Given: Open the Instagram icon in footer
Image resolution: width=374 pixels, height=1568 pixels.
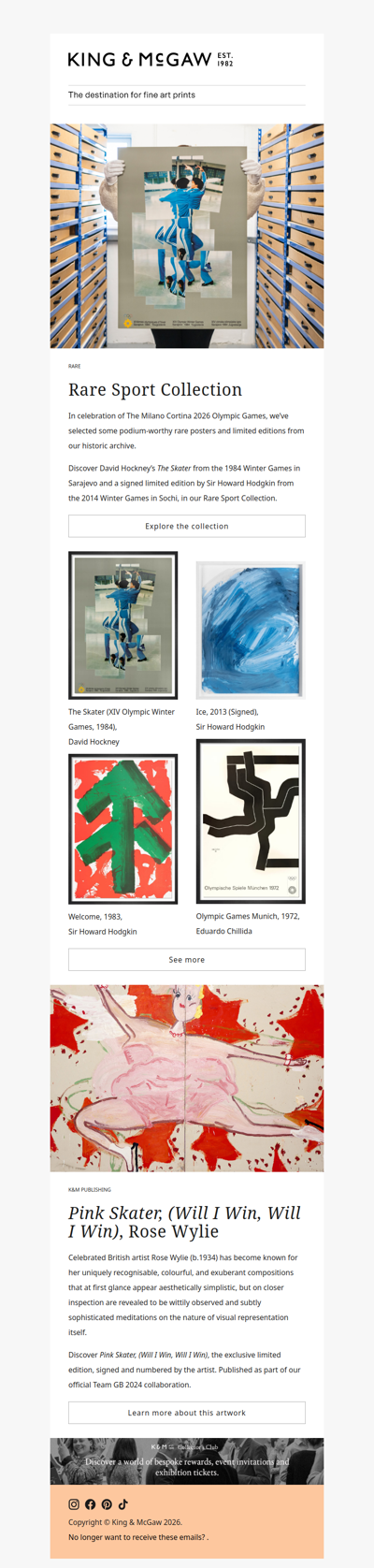Looking at the screenshot, I should (74, 1504).
